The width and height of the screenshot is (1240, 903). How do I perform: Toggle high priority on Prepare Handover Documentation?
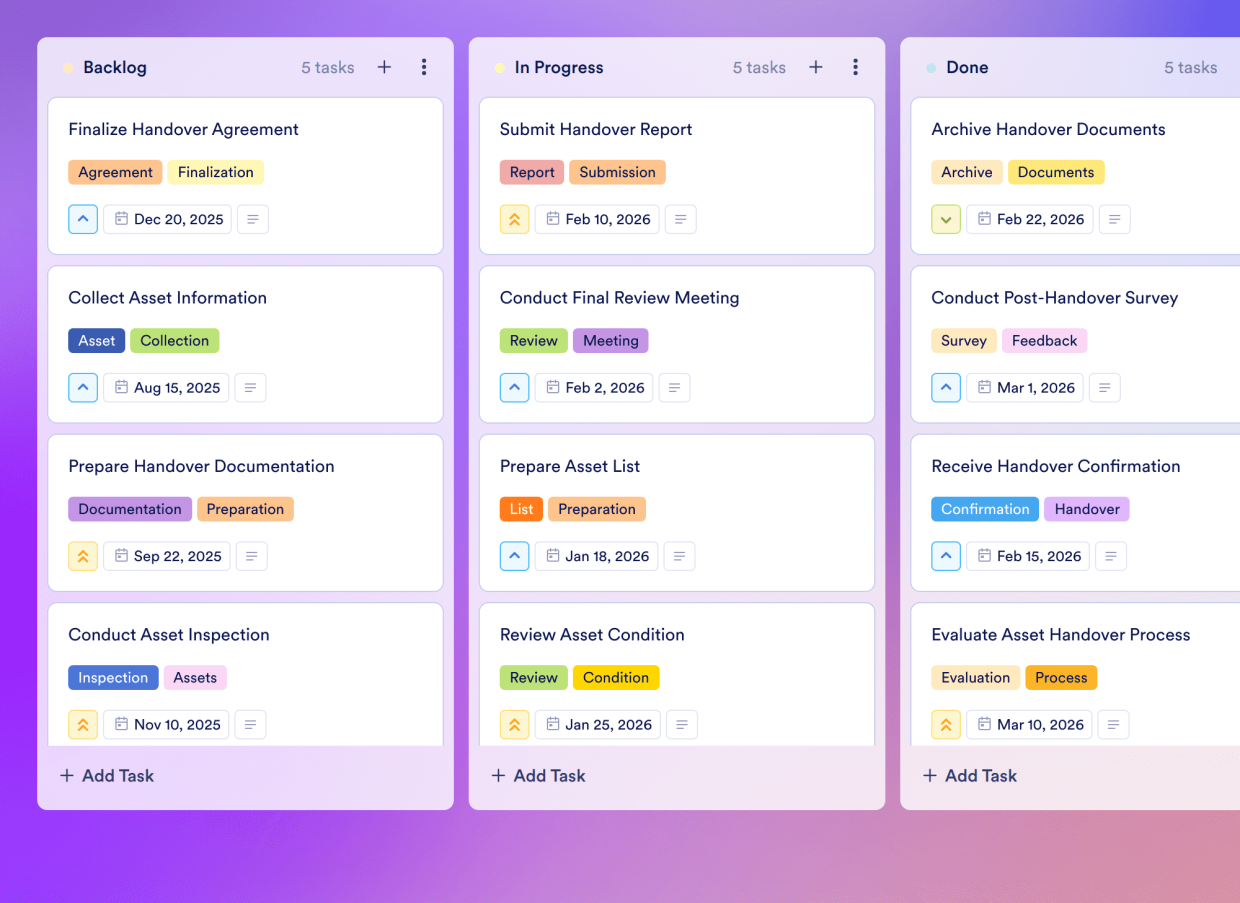83,556
